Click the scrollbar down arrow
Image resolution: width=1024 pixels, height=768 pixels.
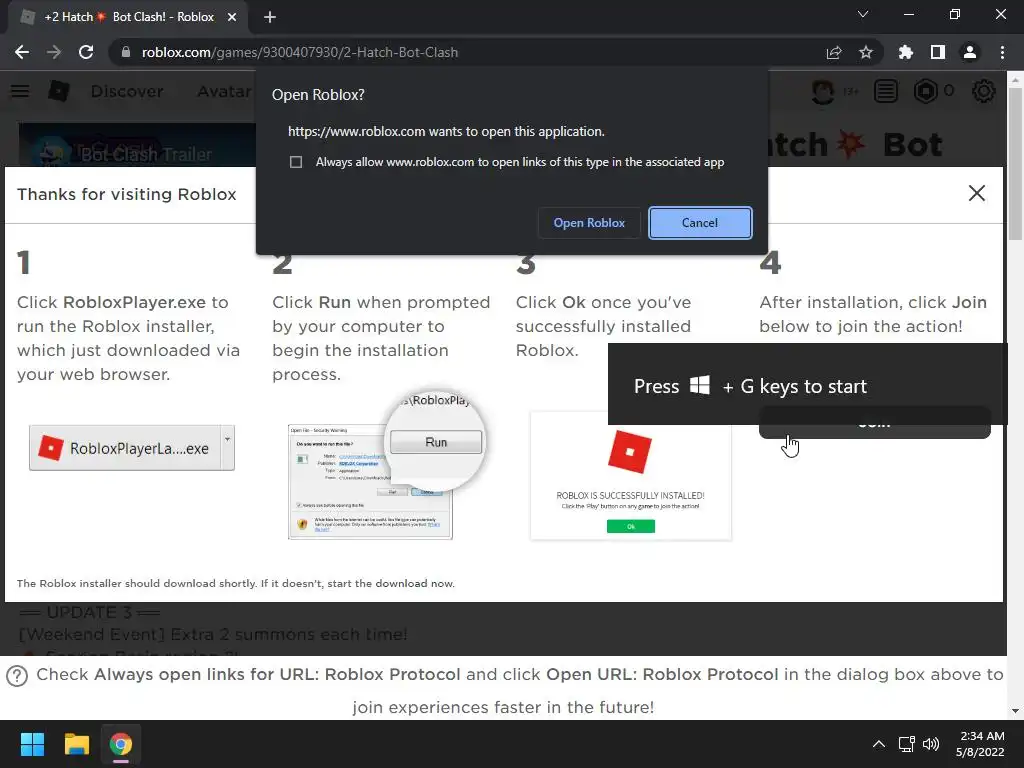(x=1016, y=711)
